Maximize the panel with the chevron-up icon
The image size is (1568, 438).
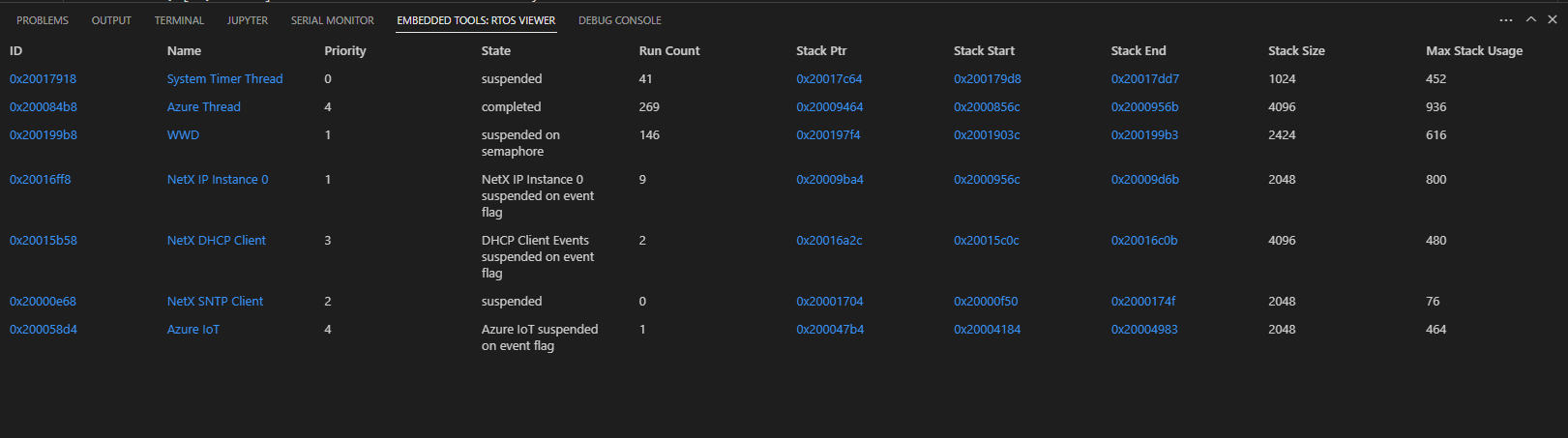[1531, 20]
